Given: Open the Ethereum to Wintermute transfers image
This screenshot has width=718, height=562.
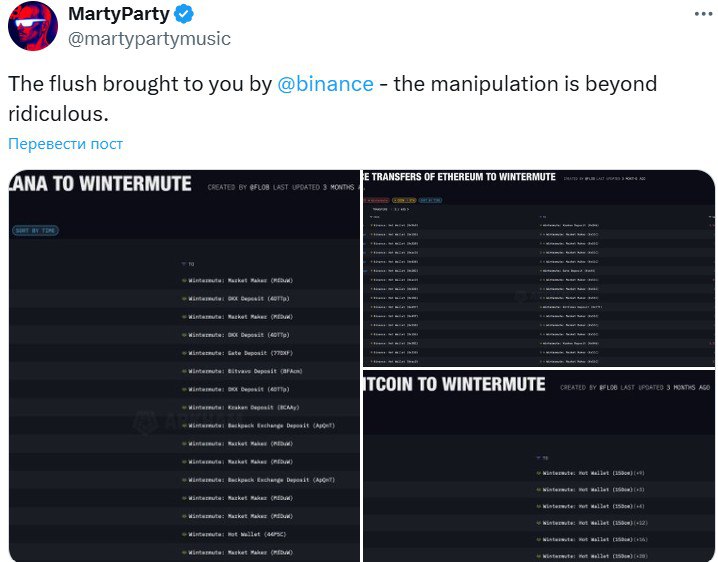Looking at the screenshot, I should (x=540, y=267).
